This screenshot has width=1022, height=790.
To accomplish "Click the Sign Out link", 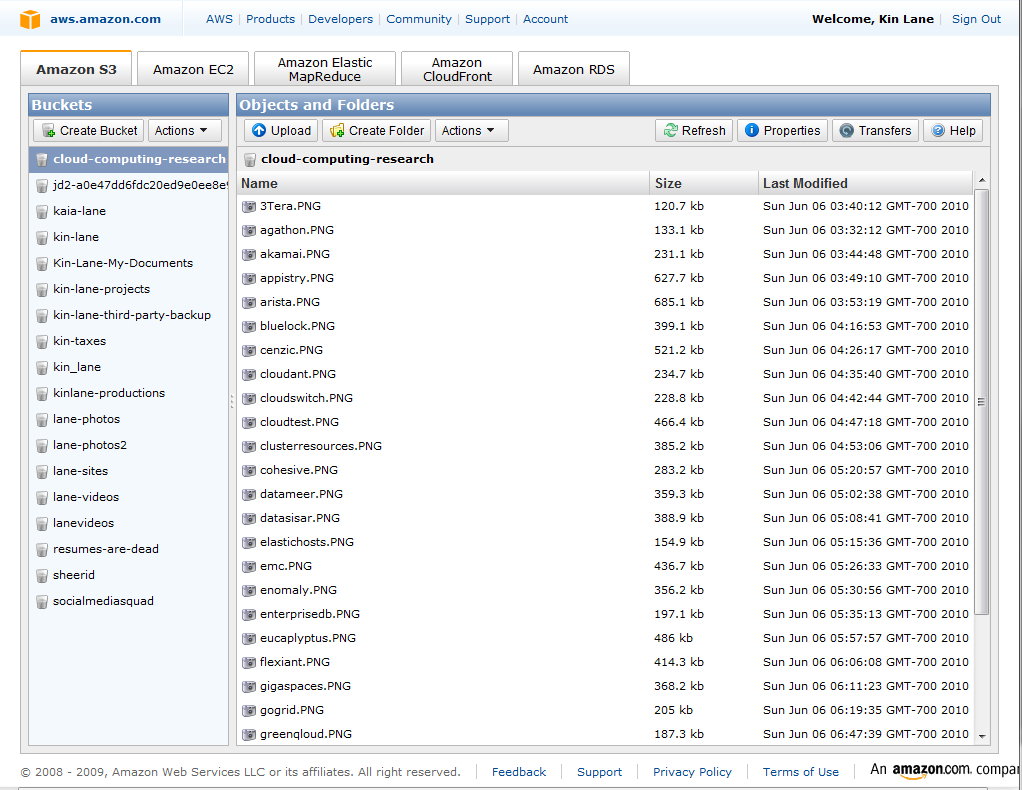I will pyautogui.click(x=976, y=19).
